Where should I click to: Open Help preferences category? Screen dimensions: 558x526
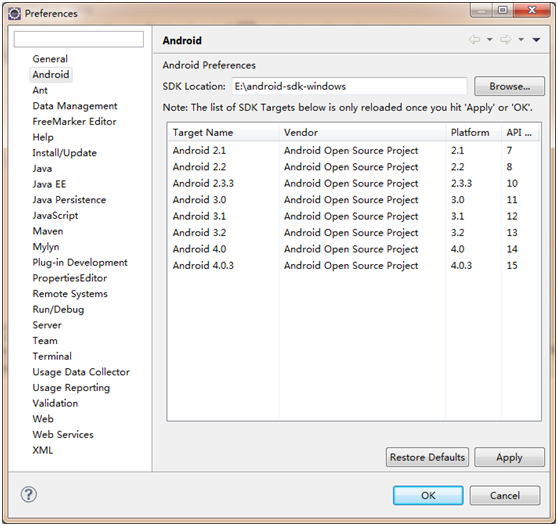tap(43, 137)
